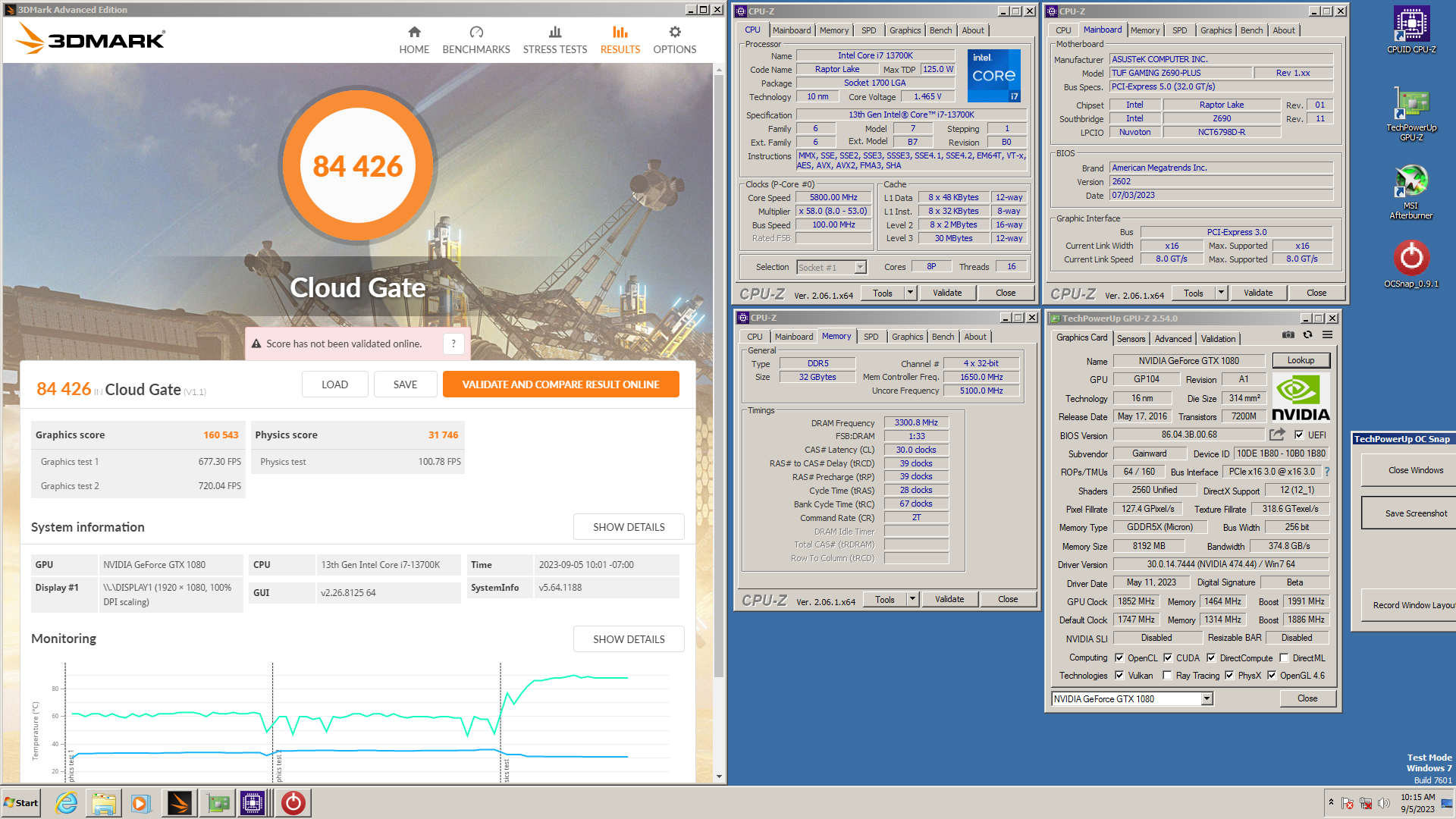Open the file explorer taskbar icon
Image resolution: width=1456 pixels, height=819 pixels.
(104, 803)
